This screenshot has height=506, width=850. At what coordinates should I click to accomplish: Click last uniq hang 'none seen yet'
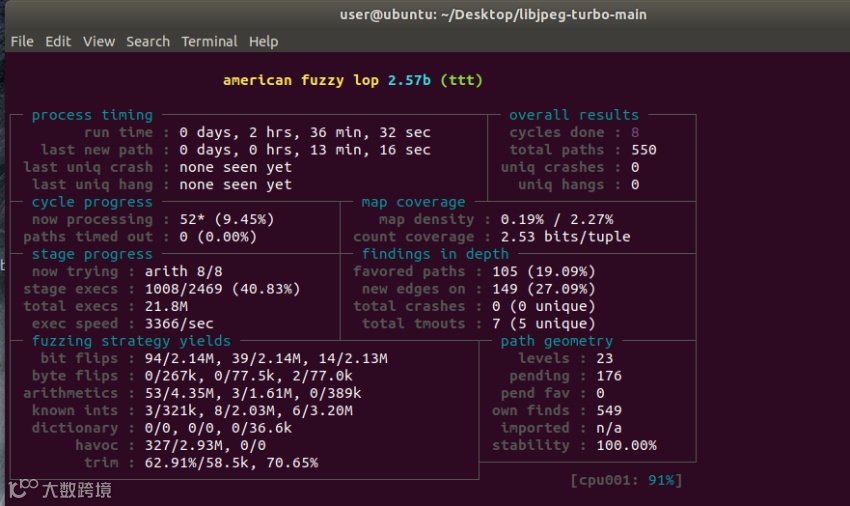(x=235, y=184)
